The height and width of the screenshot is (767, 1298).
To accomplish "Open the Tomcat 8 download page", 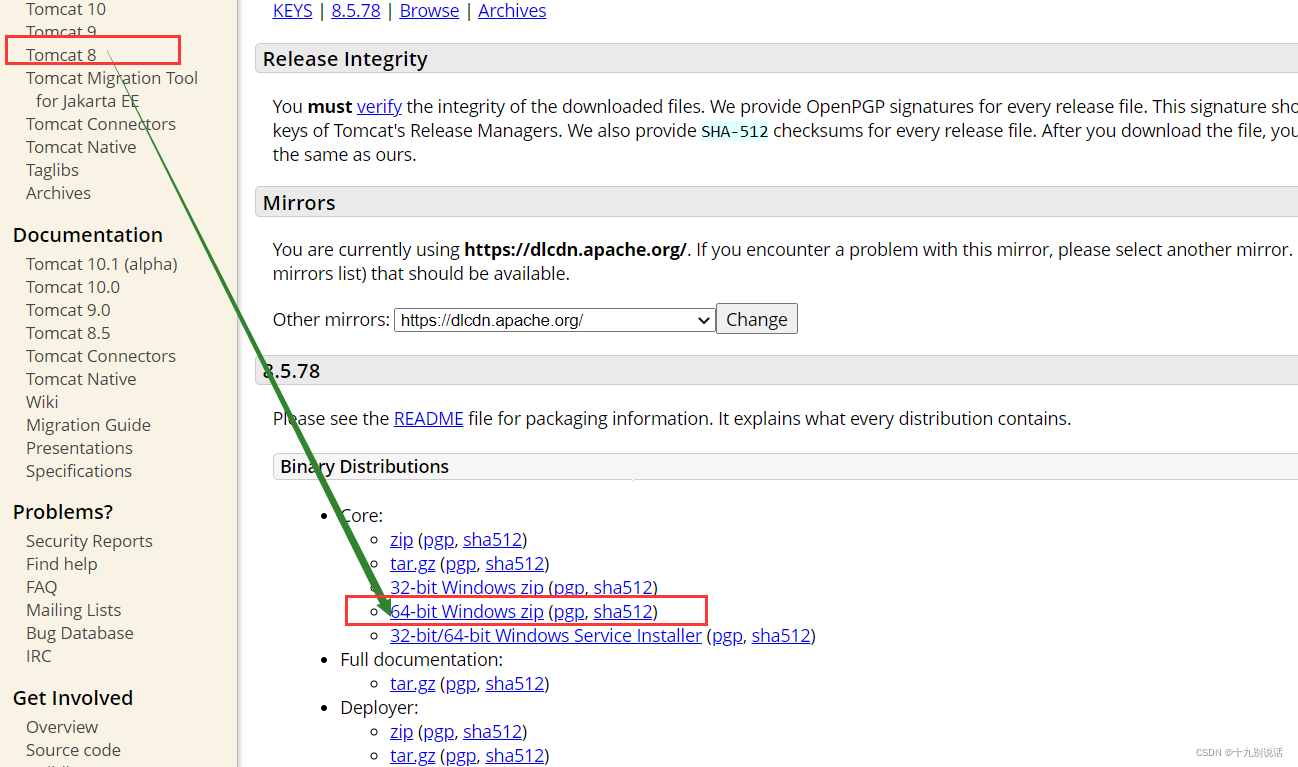I will coord(61,55).
